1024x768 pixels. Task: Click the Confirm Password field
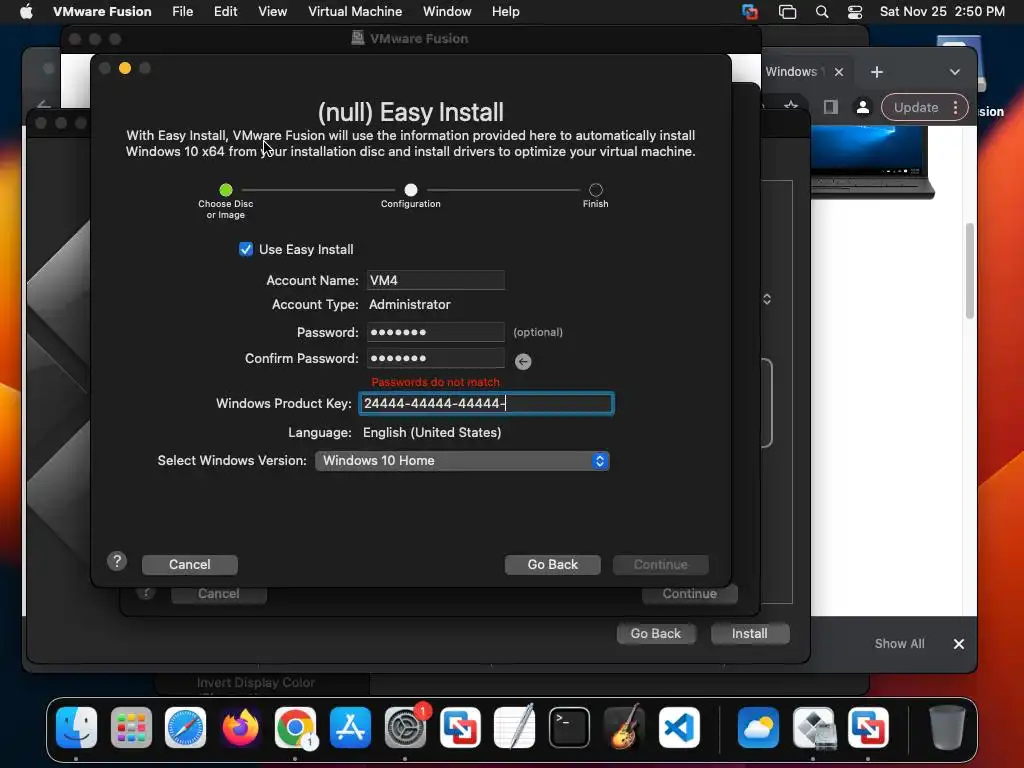(x=435, y=359)
